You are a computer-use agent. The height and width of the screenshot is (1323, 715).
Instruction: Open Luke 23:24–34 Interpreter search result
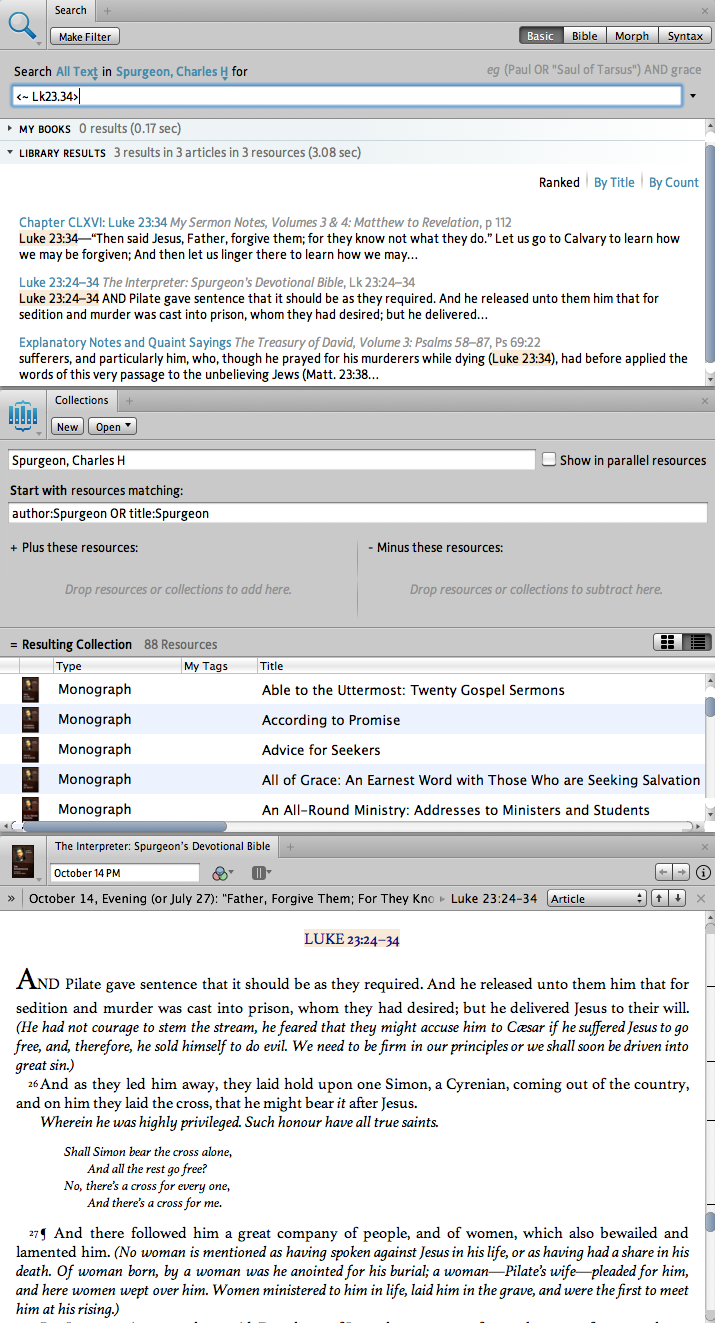(x=59, y=282)
